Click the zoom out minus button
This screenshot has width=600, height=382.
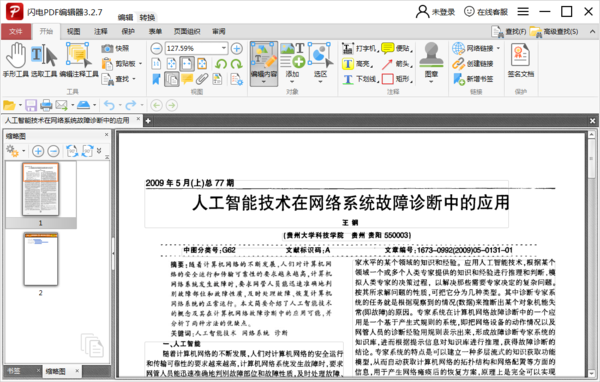[x=156, y=49]
